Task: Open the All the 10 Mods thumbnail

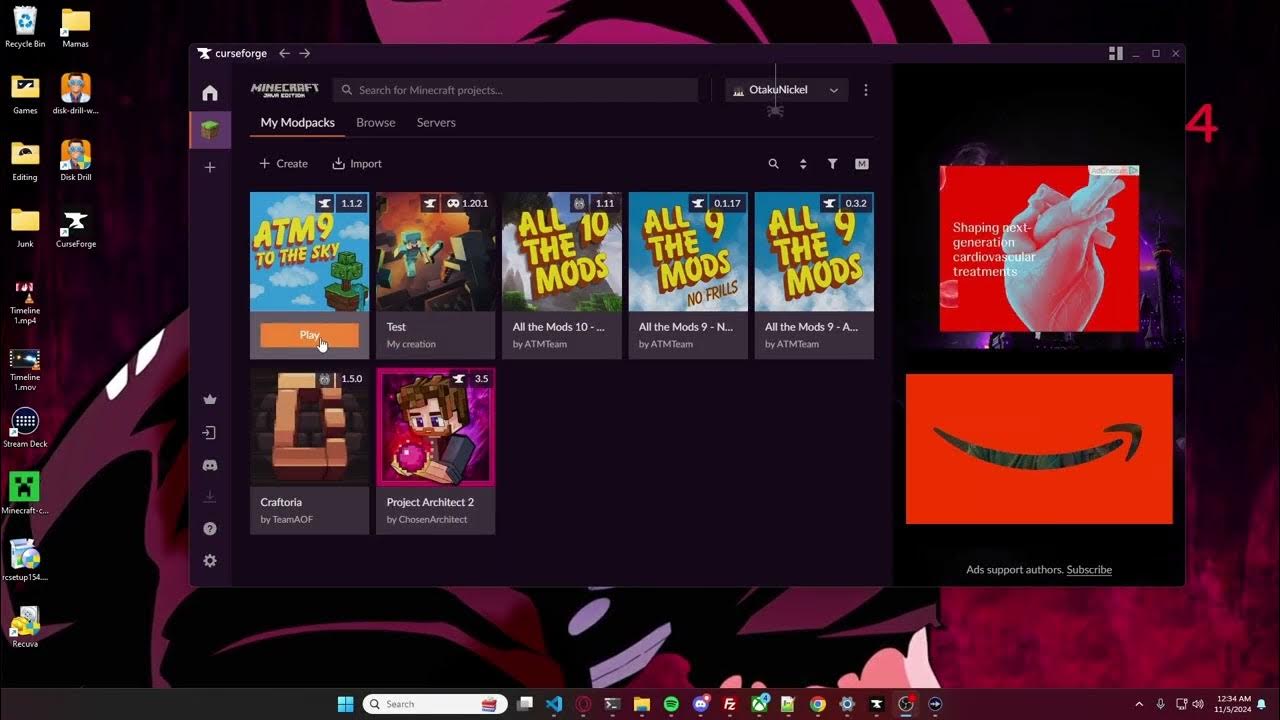Action: (x=562, y=252)
